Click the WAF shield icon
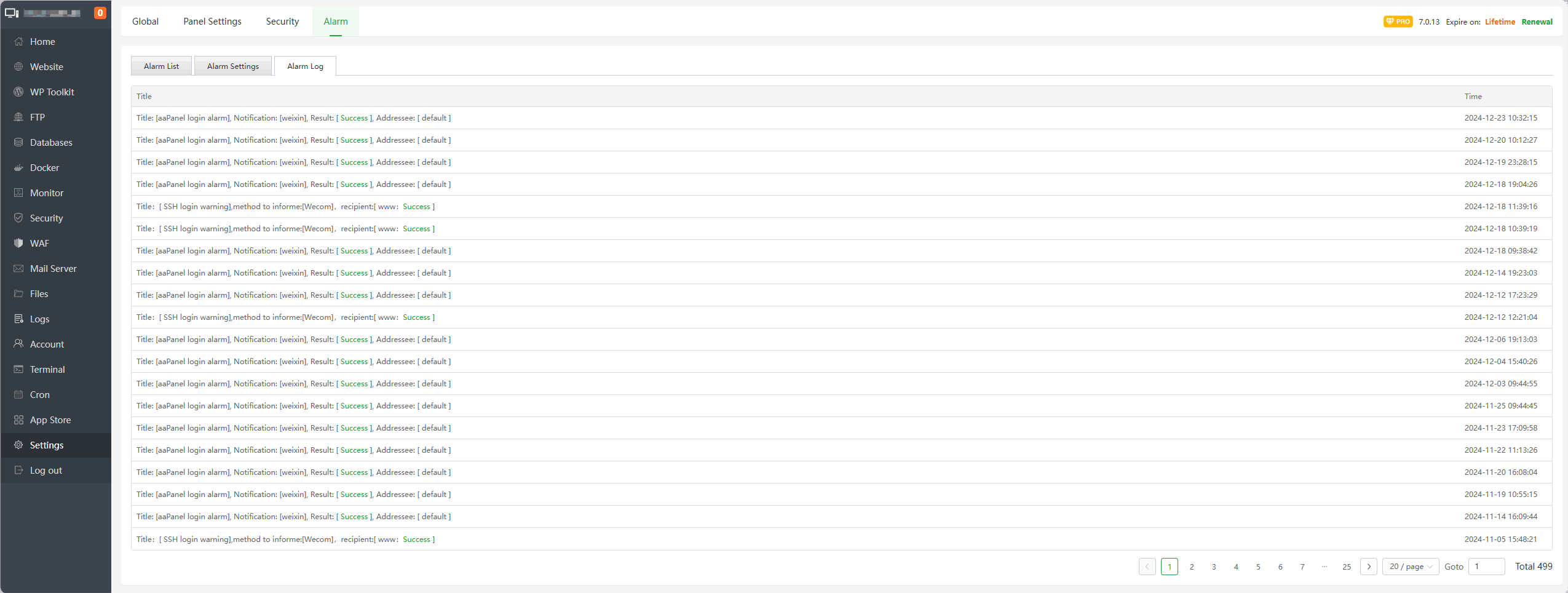 point(18,244)
